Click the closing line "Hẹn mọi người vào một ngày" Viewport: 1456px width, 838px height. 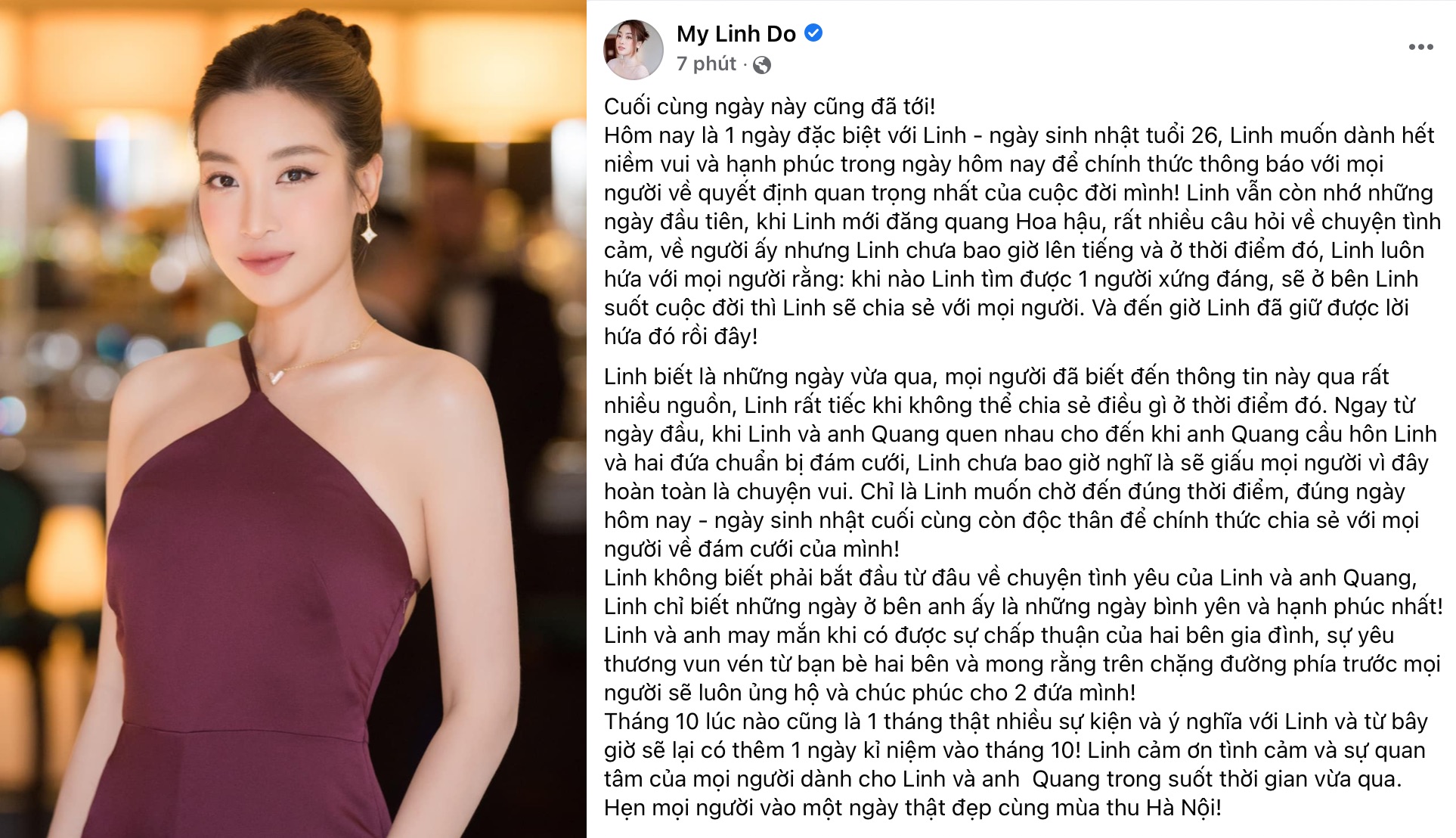click(912, 808)
